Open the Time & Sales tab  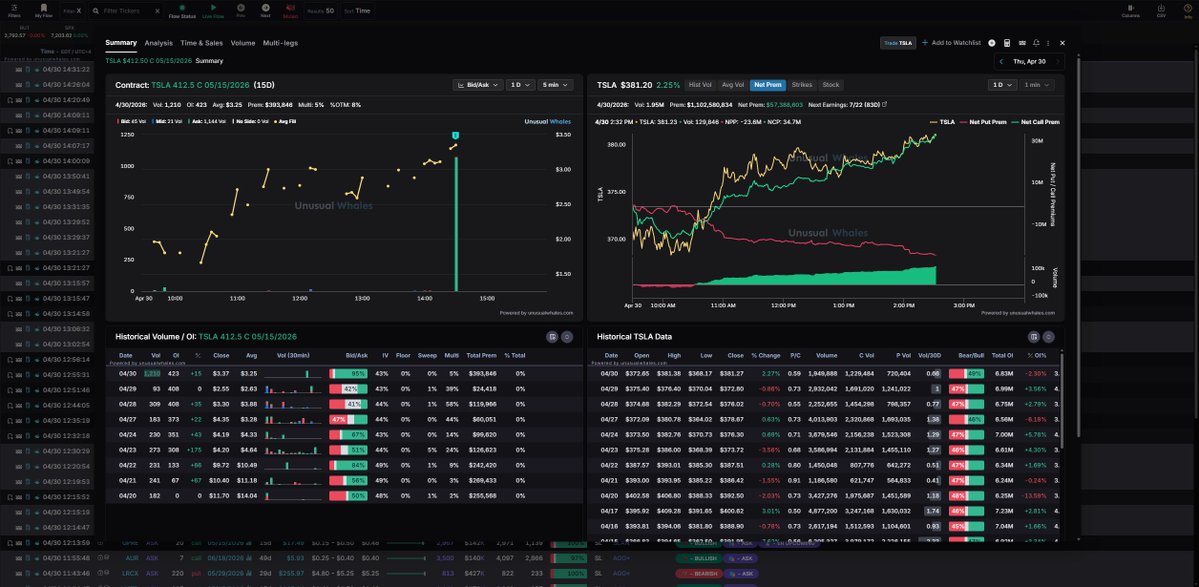202,43
